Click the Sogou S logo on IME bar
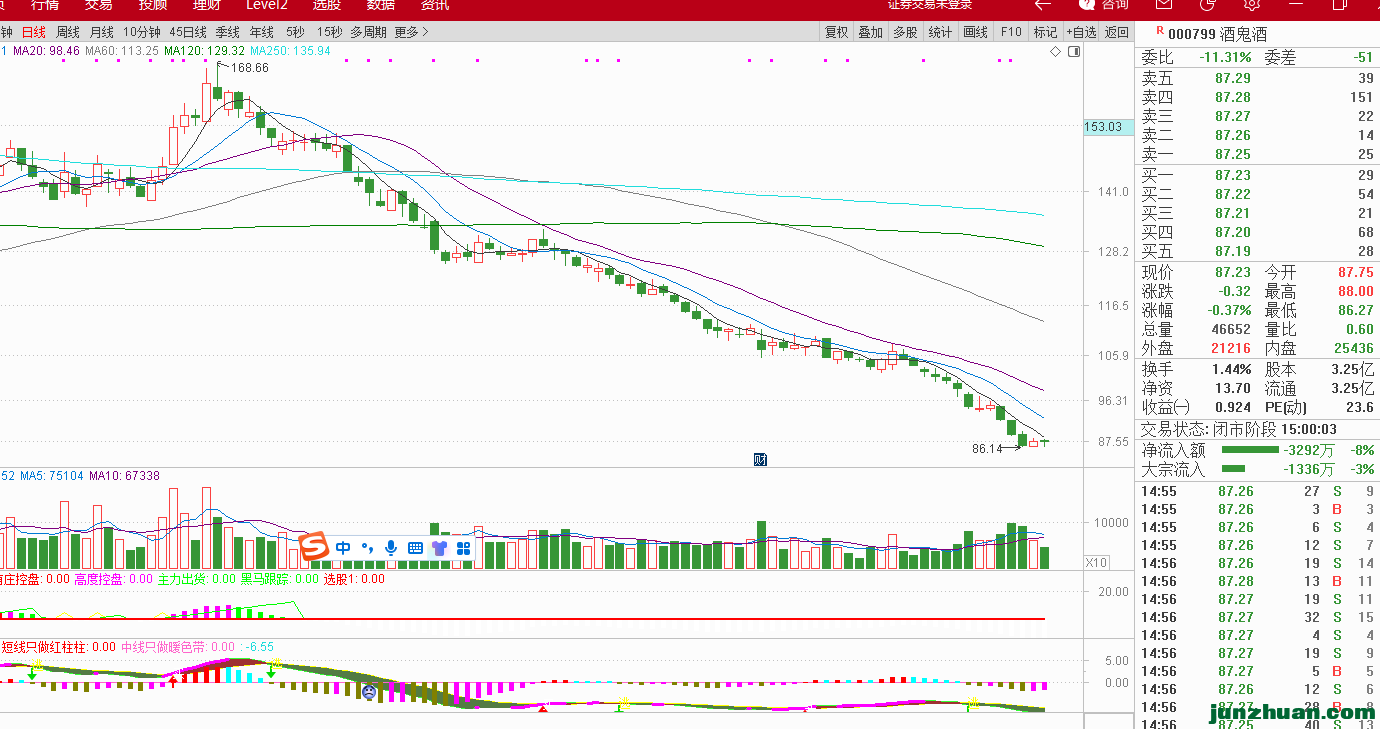The width and height of the screenshot is (1380, 729). 314,547
